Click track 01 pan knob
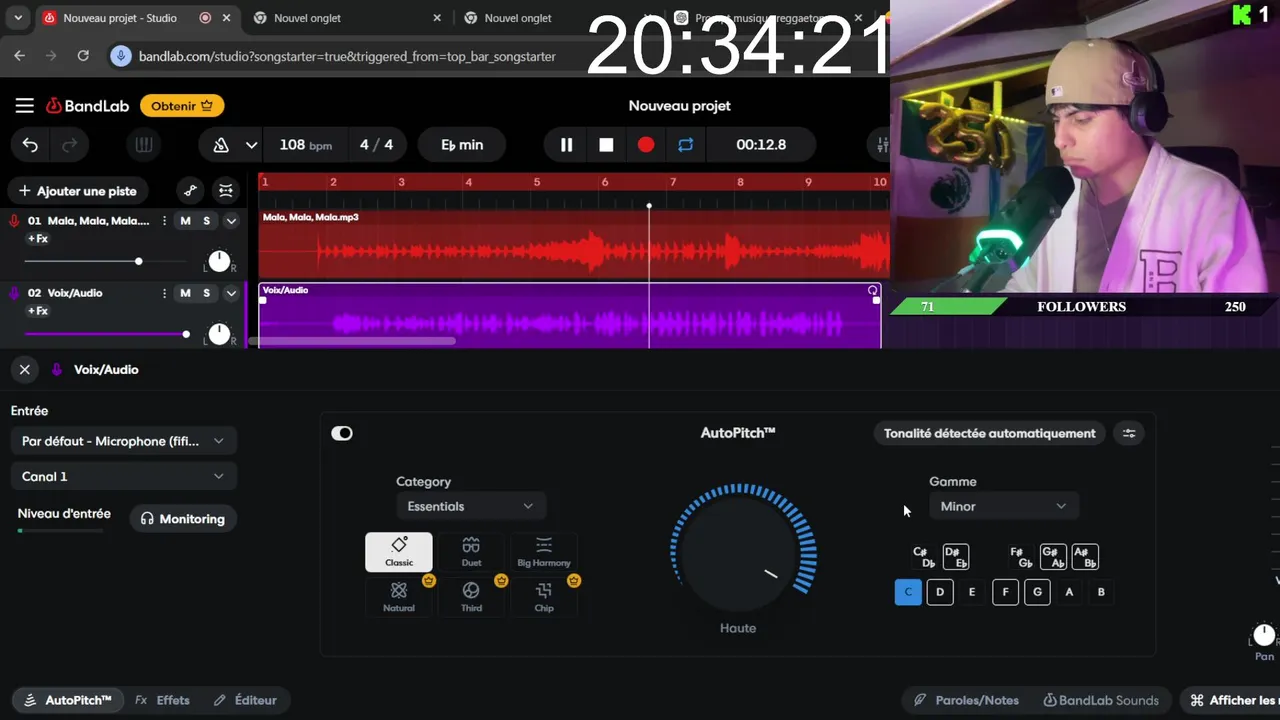1280x720 pixels. point(219,262)
